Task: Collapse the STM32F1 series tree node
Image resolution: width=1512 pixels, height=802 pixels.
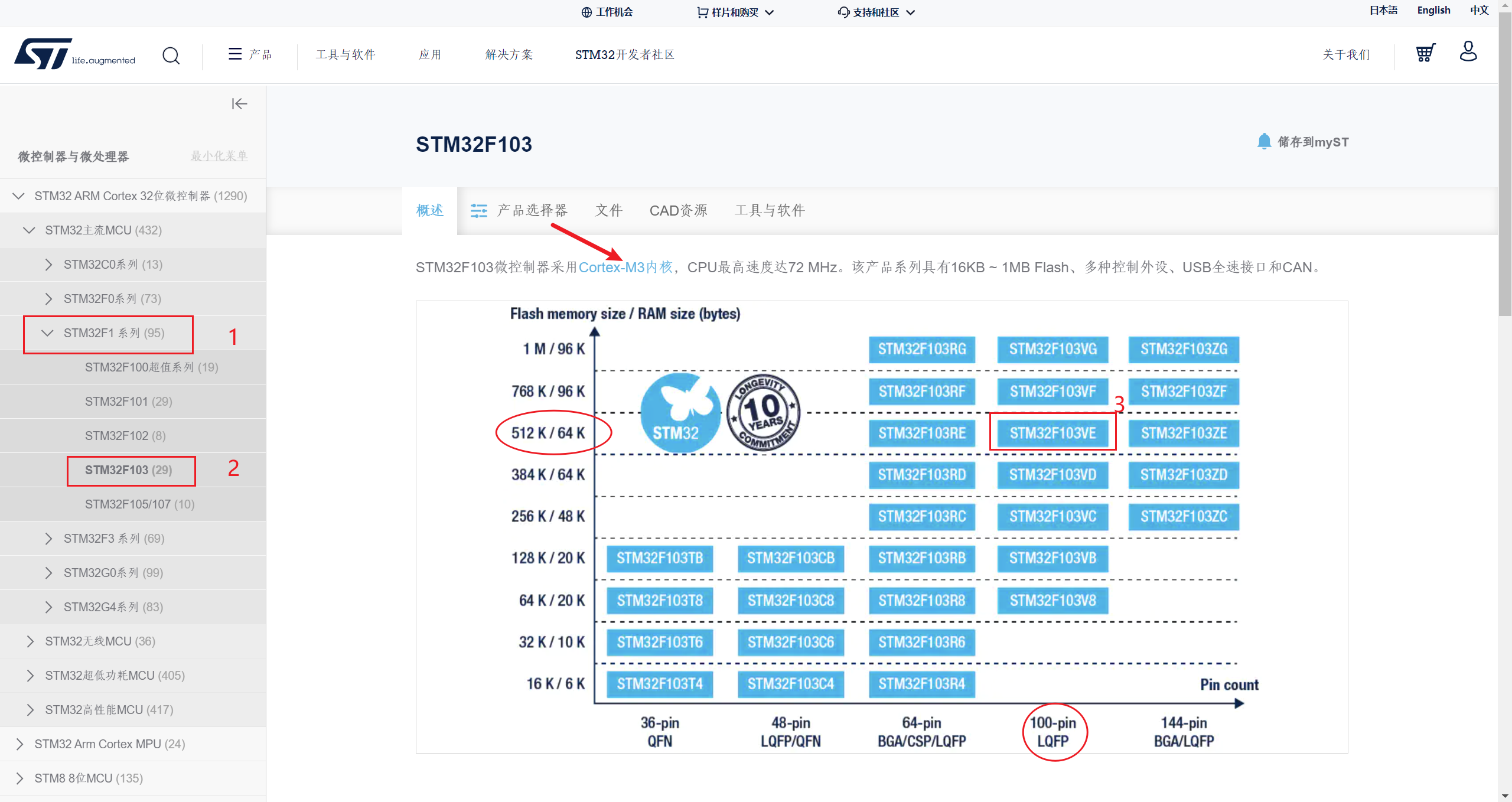Action: [47, 333]
